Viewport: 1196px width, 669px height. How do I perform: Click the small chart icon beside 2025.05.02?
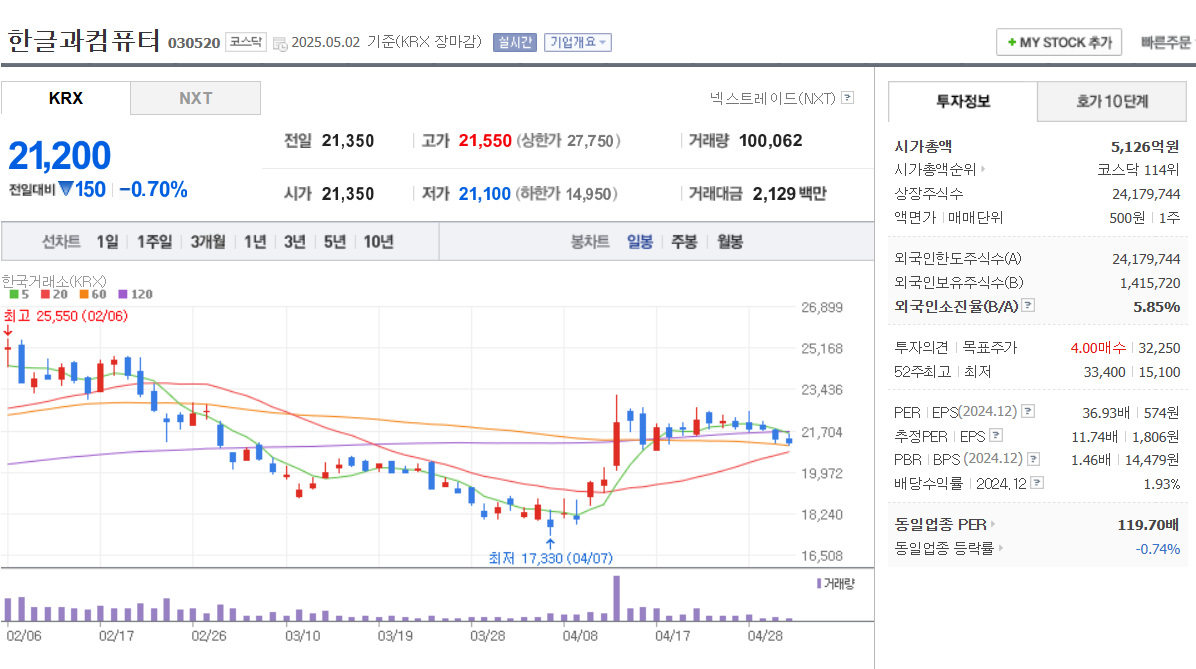point(280,42)
